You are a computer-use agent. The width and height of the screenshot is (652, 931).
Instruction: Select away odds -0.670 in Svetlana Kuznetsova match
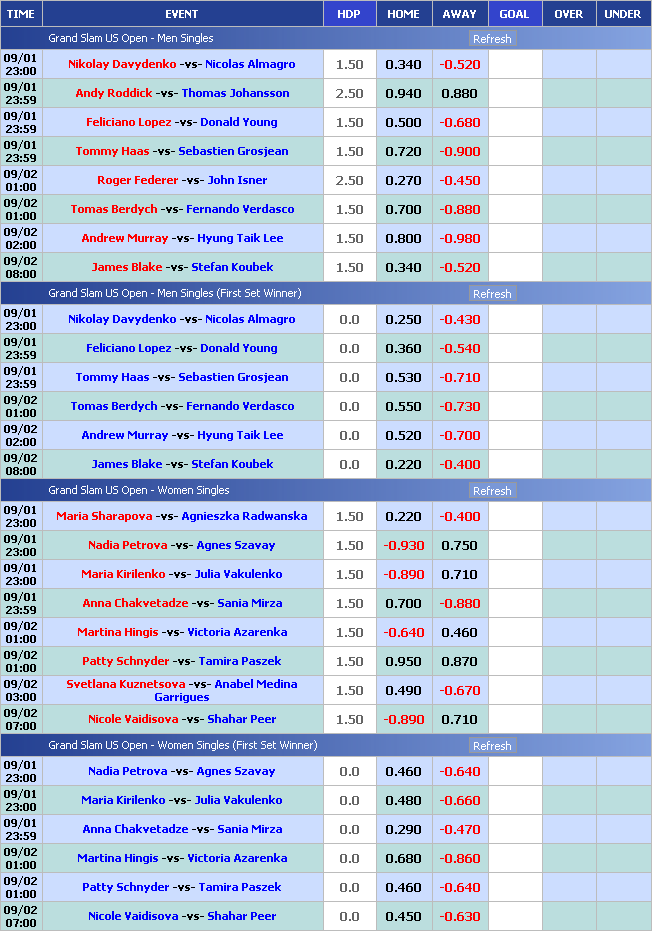tap(459, 690)
